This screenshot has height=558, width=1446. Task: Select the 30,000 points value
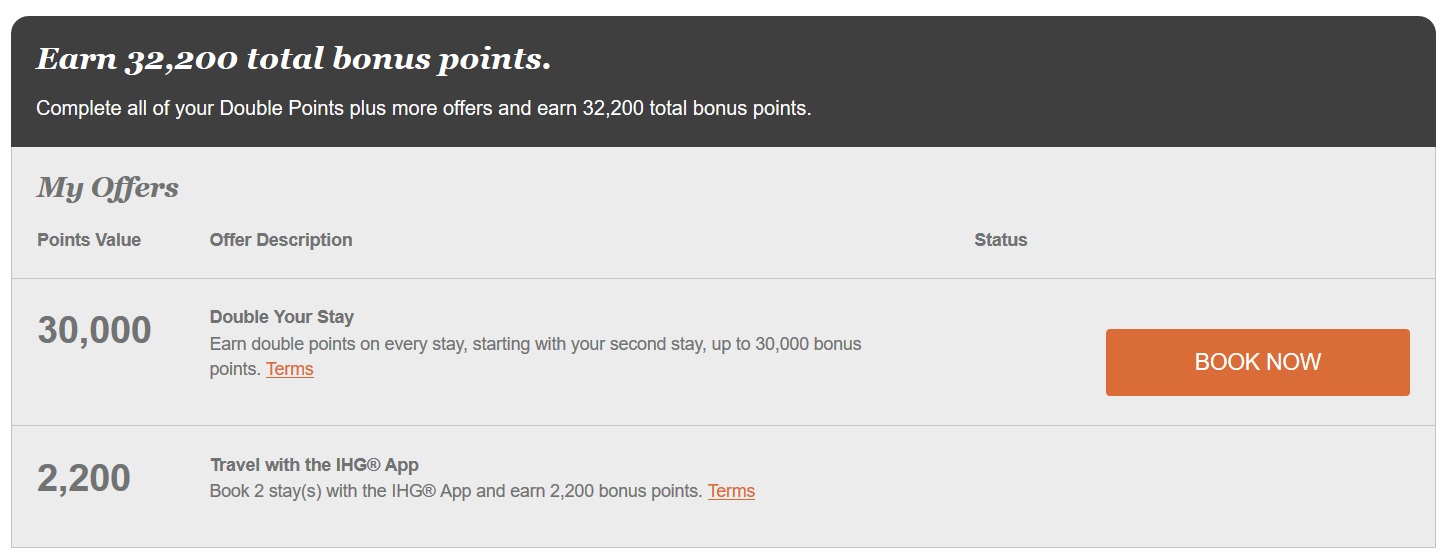click(94, 330)
